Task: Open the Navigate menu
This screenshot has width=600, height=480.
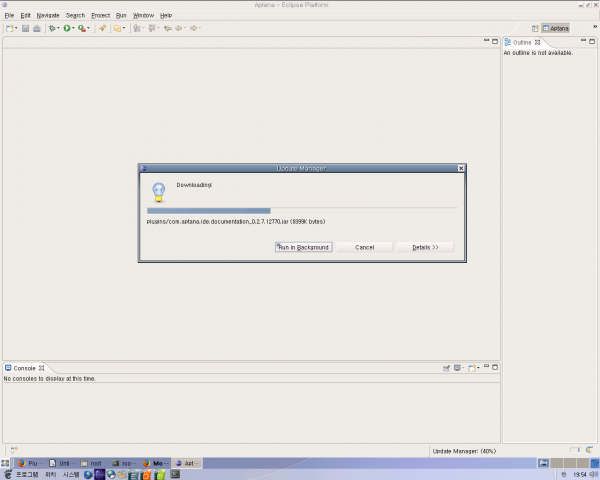Action: 48,16
